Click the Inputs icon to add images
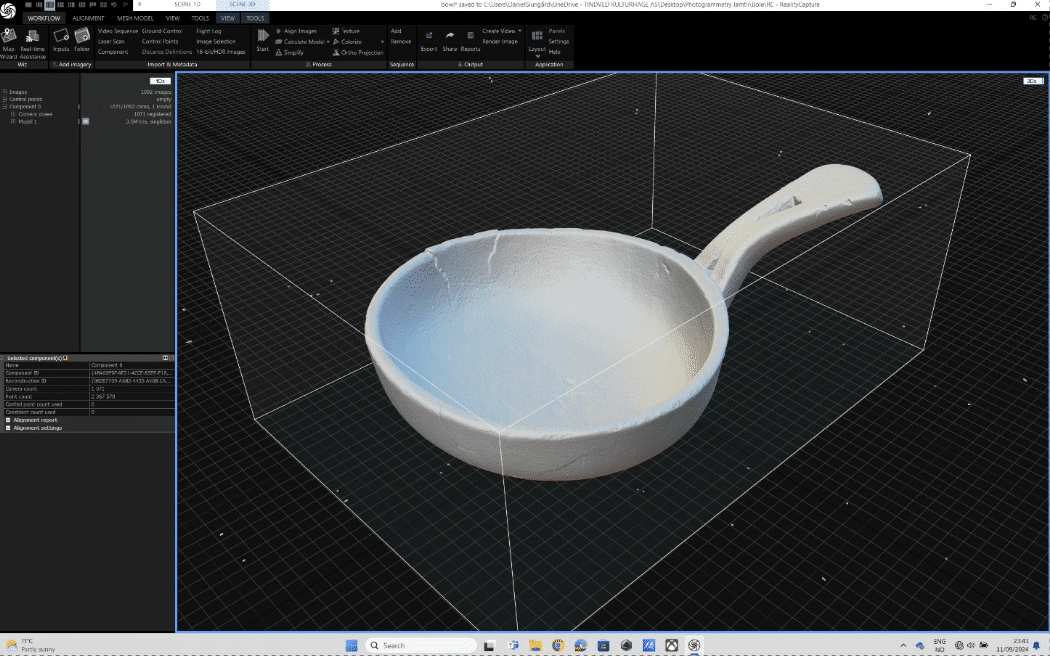 coord(61,38)
